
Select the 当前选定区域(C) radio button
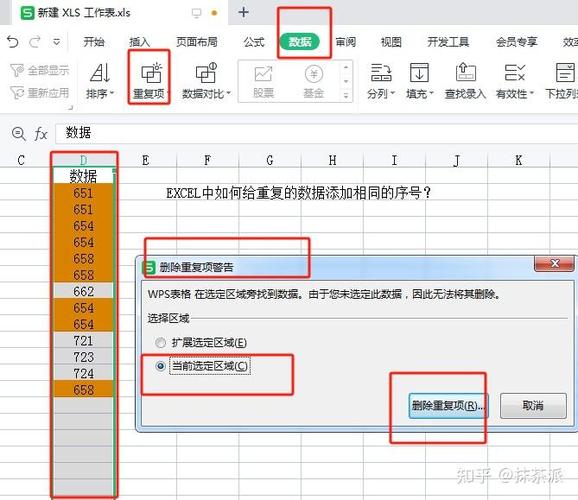[161, 366]
